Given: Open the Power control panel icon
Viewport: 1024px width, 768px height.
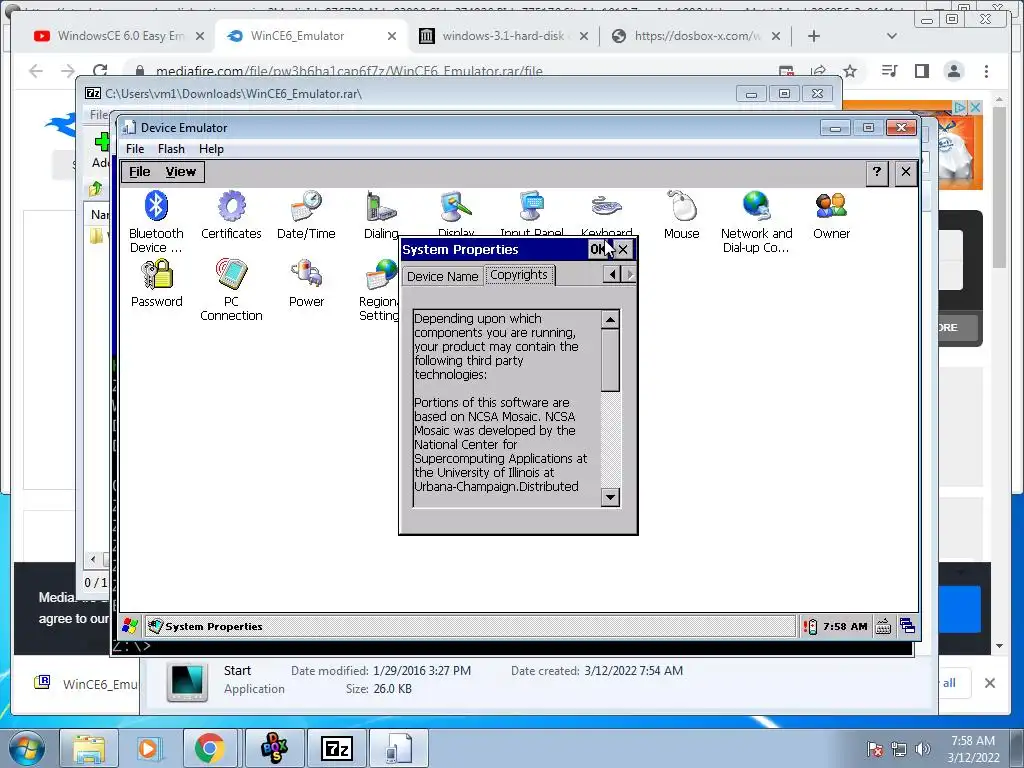Looking at the screenshot, I should coord(306,283).
